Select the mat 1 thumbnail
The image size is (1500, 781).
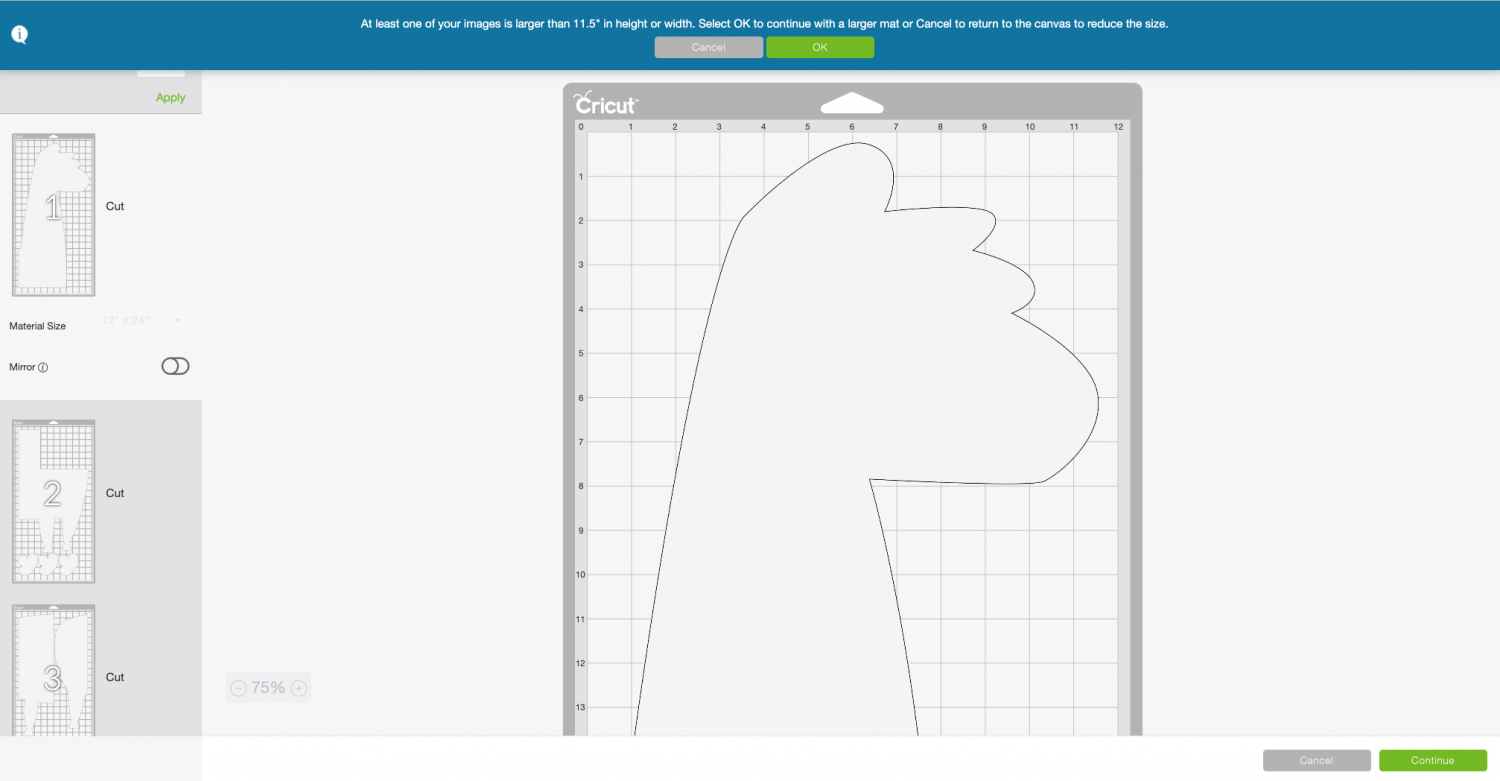coord(53,214)
